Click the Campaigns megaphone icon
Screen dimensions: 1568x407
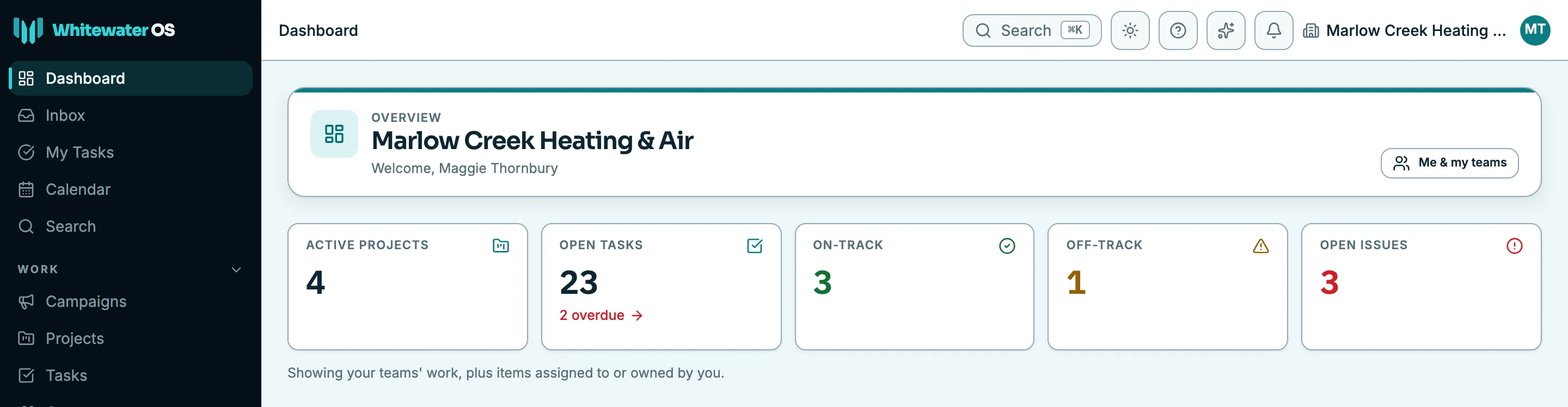coord(26,302)
